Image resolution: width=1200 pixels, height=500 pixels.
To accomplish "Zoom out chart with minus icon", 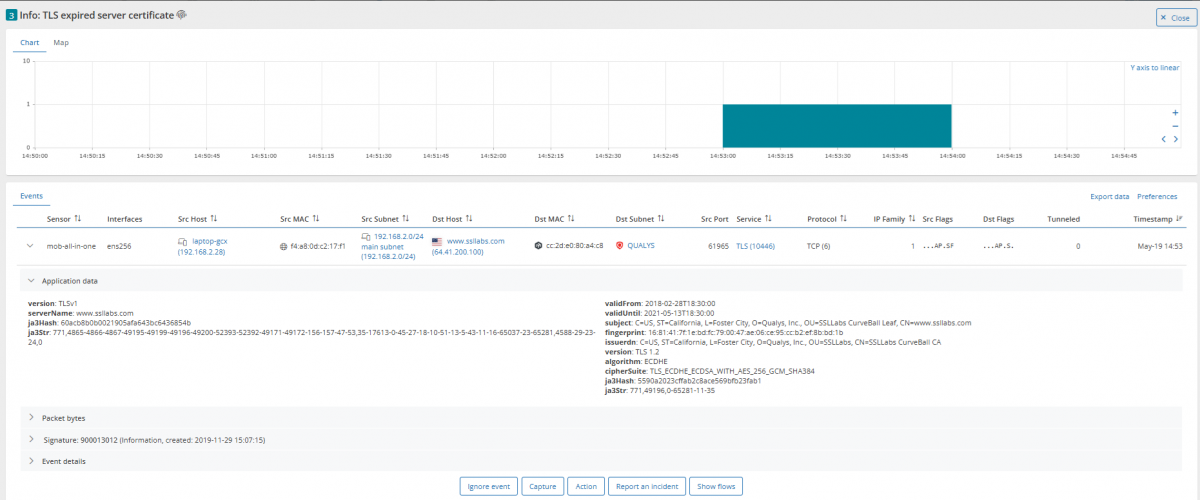I will pos(1176,126).
